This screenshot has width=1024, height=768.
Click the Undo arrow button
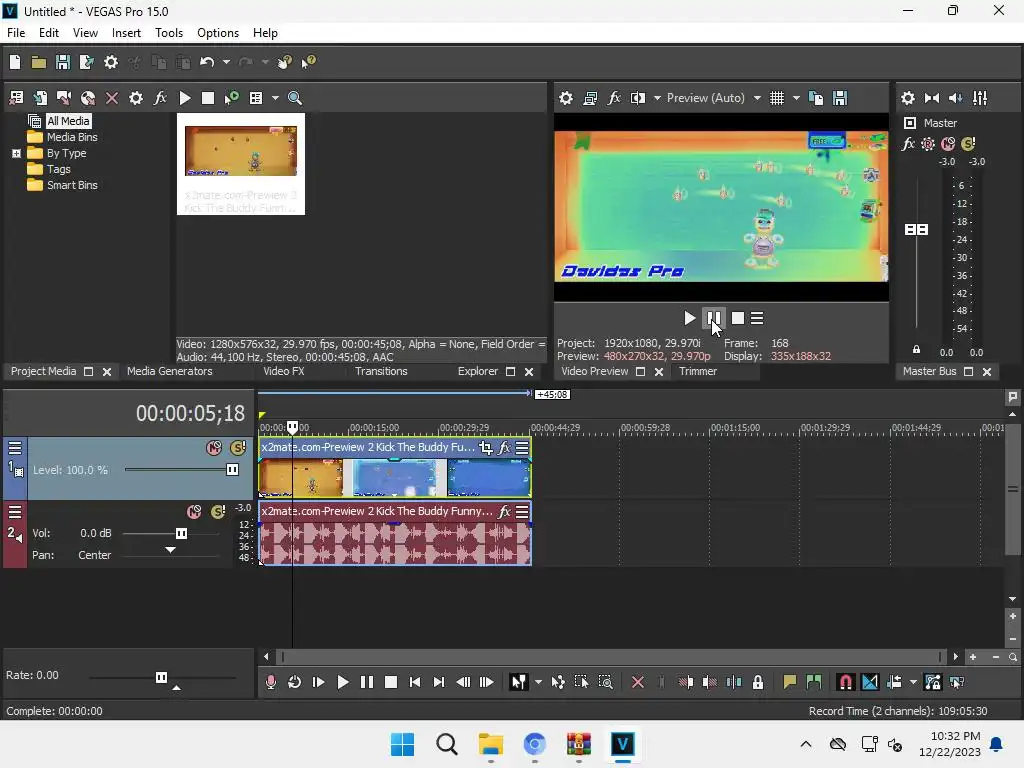pyautogui.click(x=207, y=62)
